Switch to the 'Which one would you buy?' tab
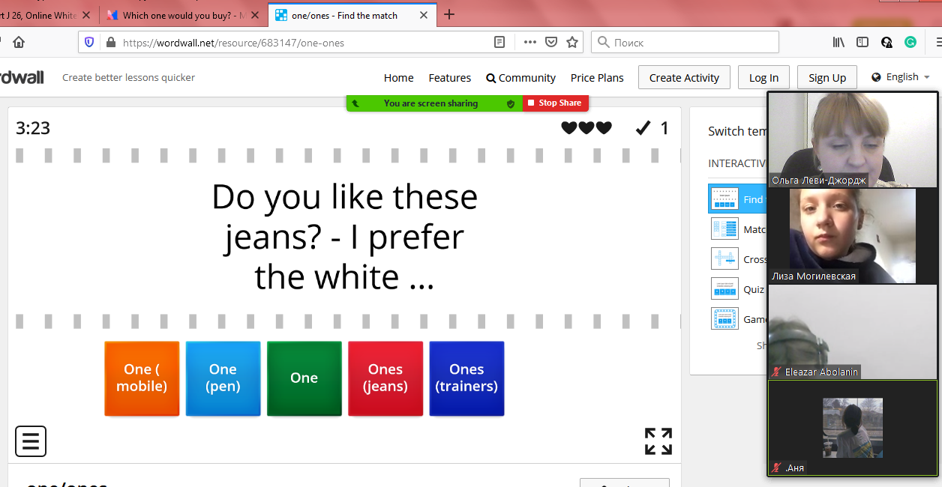Screen dimensions: 942x487 point(180,15)
